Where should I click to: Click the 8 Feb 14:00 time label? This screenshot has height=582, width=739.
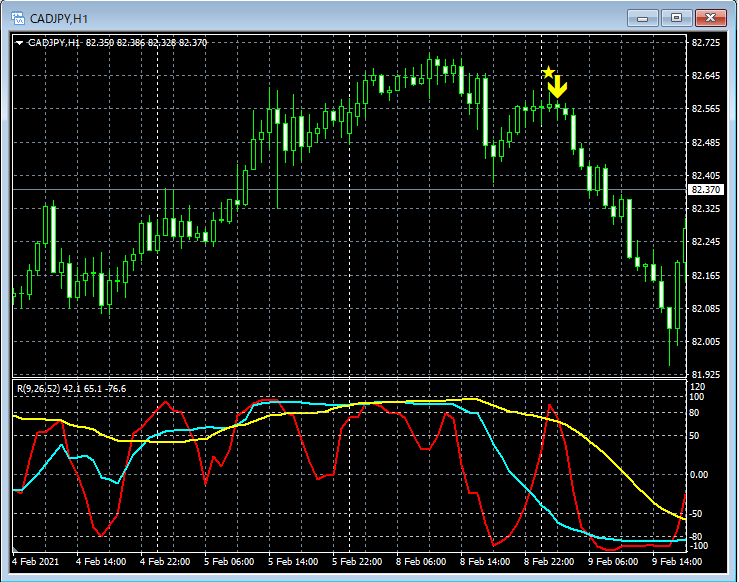pos(485,562)
